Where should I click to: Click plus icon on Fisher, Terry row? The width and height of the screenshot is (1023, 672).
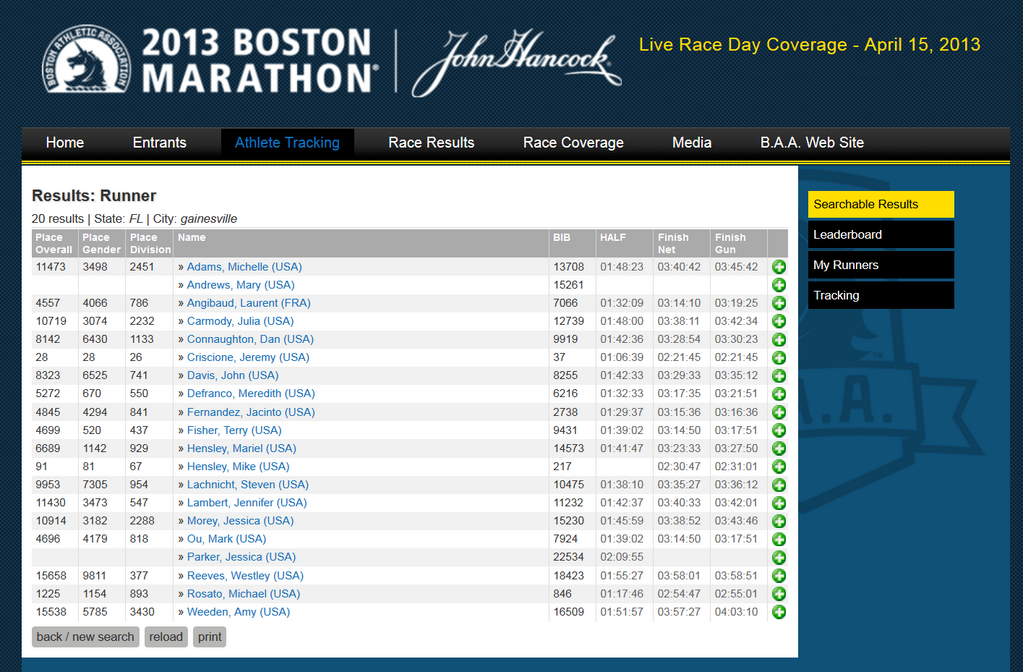778,431
